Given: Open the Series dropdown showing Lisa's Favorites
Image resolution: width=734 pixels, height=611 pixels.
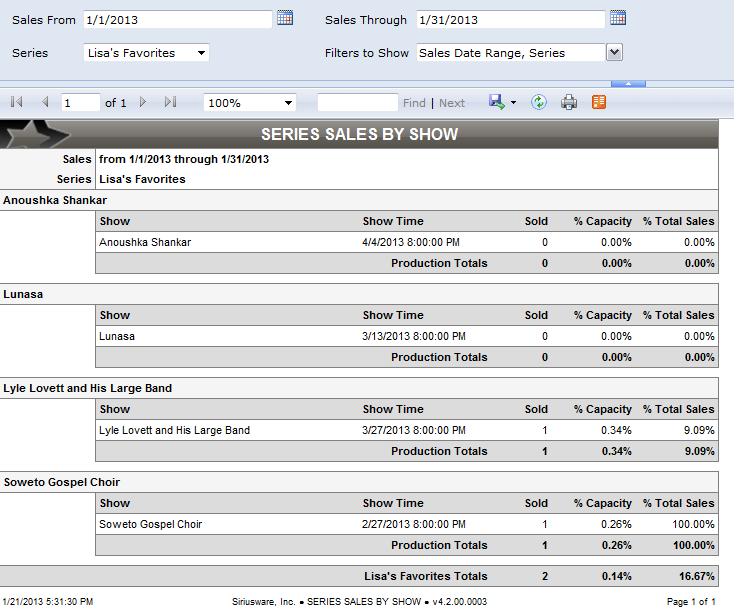Looking at the screenshot, I should point(147,53).
